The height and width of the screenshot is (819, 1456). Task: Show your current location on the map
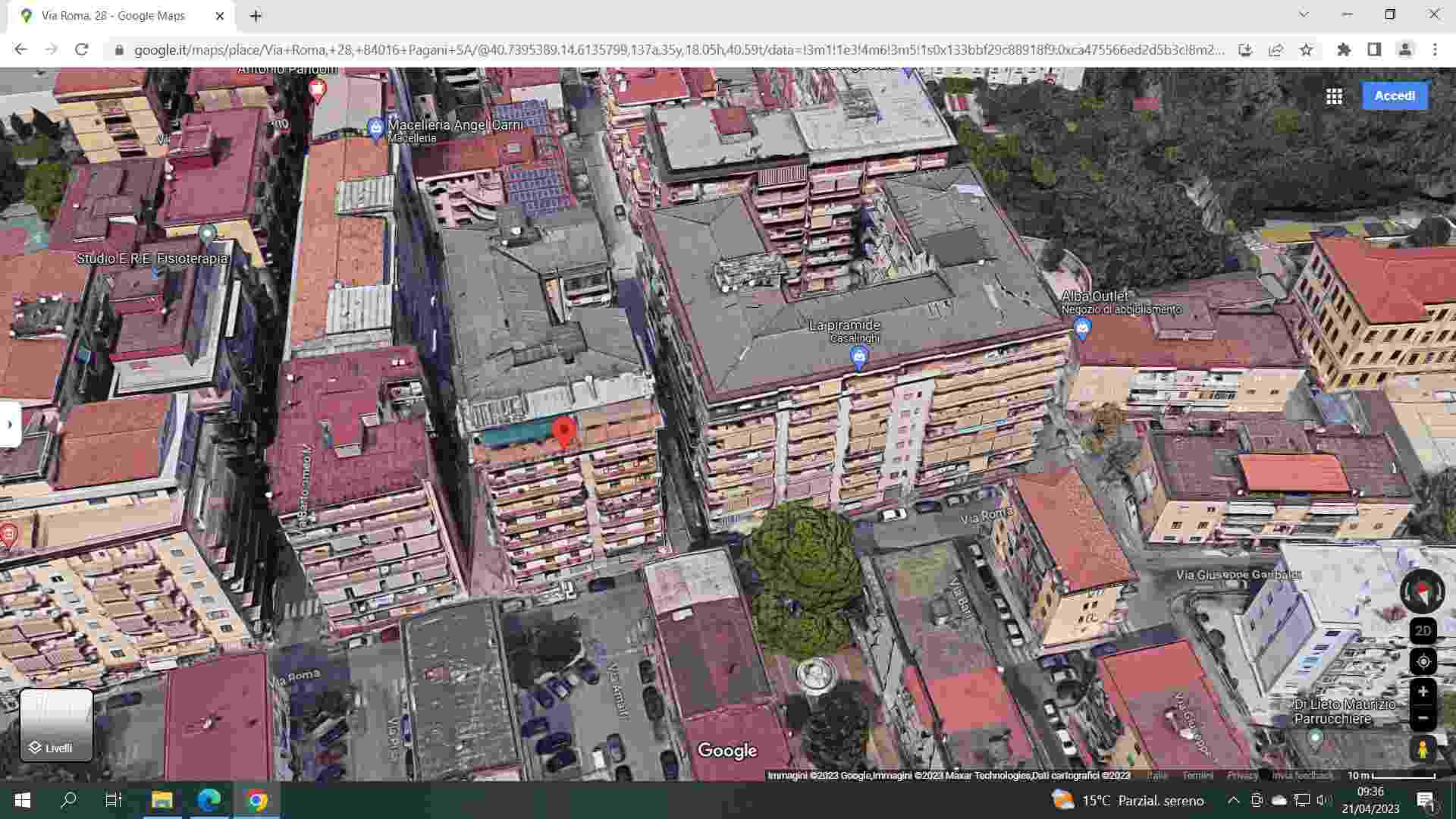(1423, 661)
